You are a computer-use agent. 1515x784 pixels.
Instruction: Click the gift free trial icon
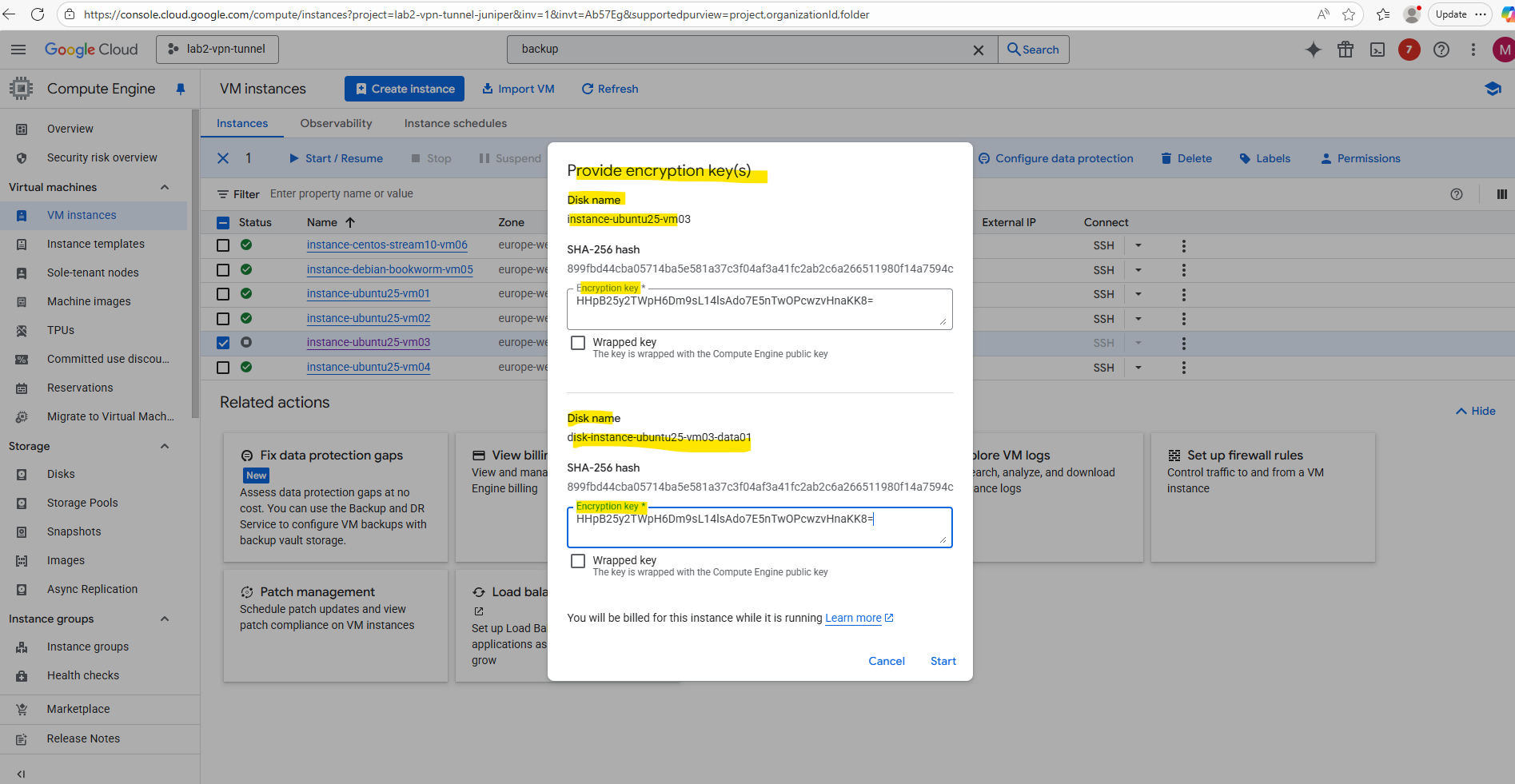point(1346,50)
